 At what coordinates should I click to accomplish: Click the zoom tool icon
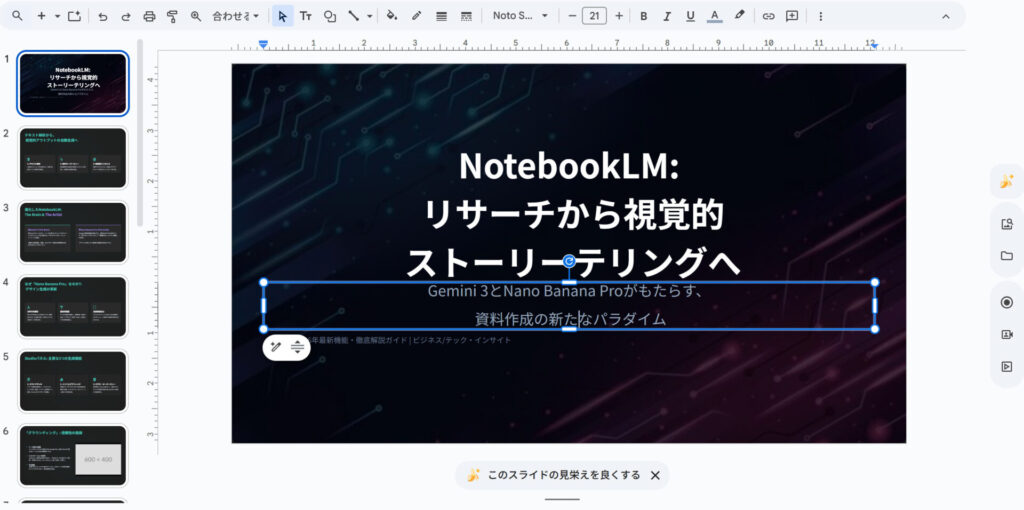point(195,16)
